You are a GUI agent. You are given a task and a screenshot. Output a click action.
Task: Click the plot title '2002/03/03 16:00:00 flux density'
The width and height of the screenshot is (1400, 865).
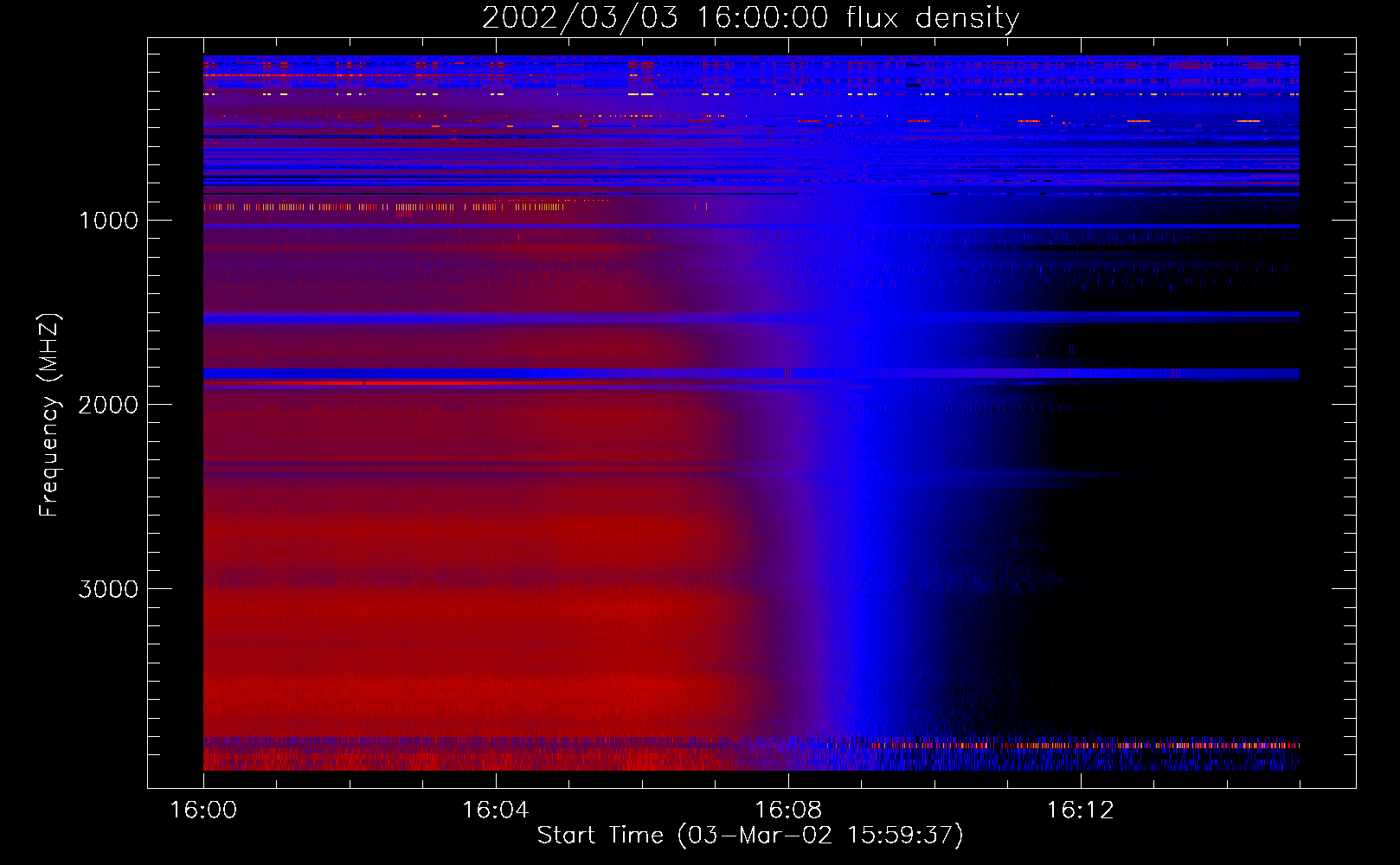pos(750,17)
